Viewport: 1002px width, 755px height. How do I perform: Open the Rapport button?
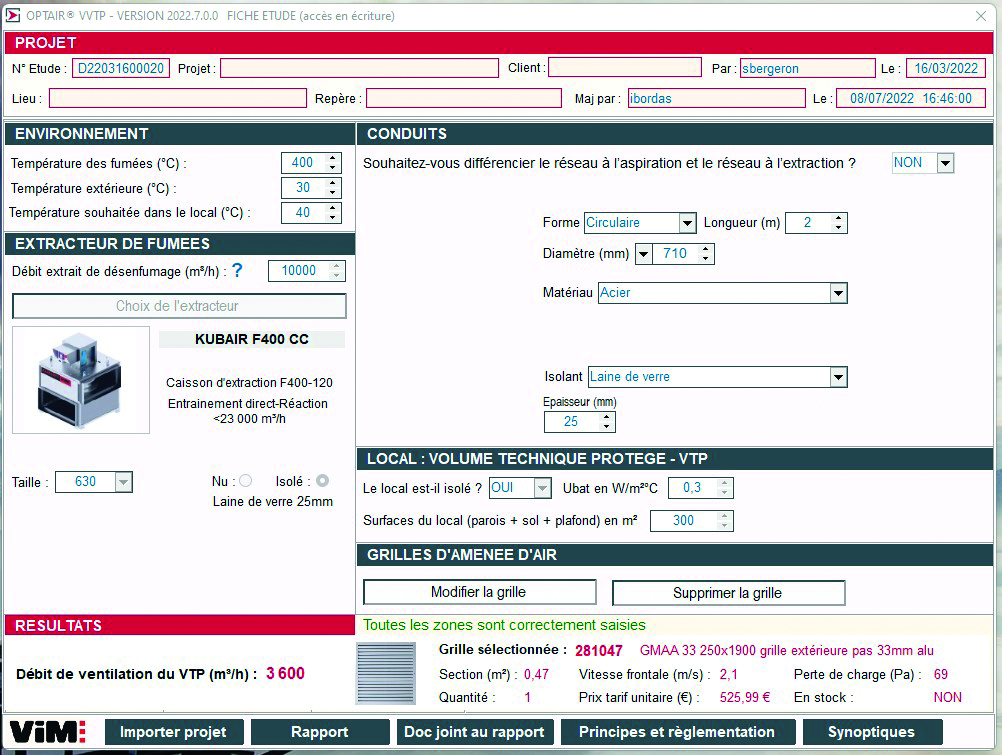coord(320,732)
